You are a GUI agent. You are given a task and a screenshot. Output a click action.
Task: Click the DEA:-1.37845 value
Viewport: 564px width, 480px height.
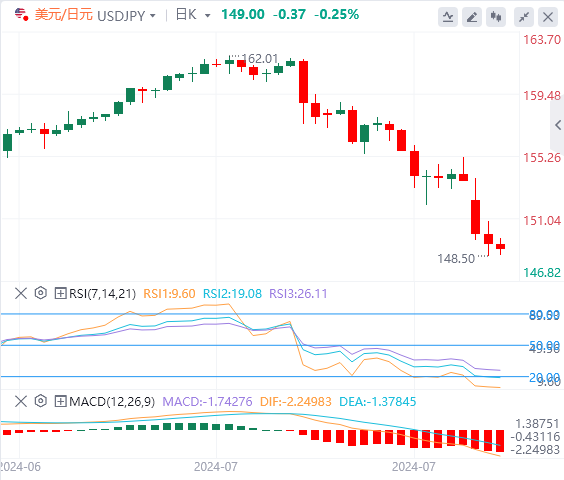[378, 401]
